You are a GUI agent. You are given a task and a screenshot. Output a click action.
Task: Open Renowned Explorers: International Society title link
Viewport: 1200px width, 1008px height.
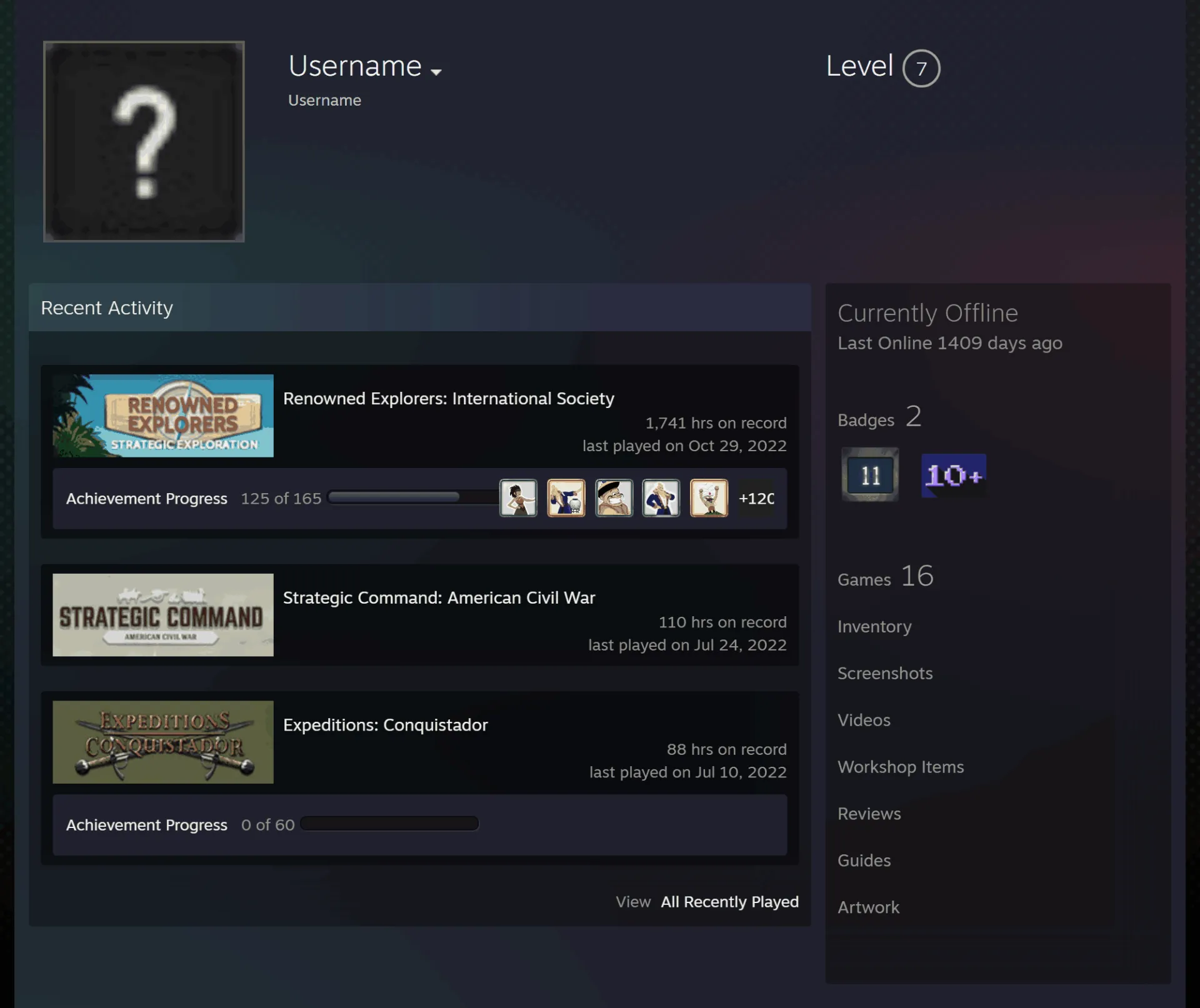pyautogui.click(x=449, y=399)
